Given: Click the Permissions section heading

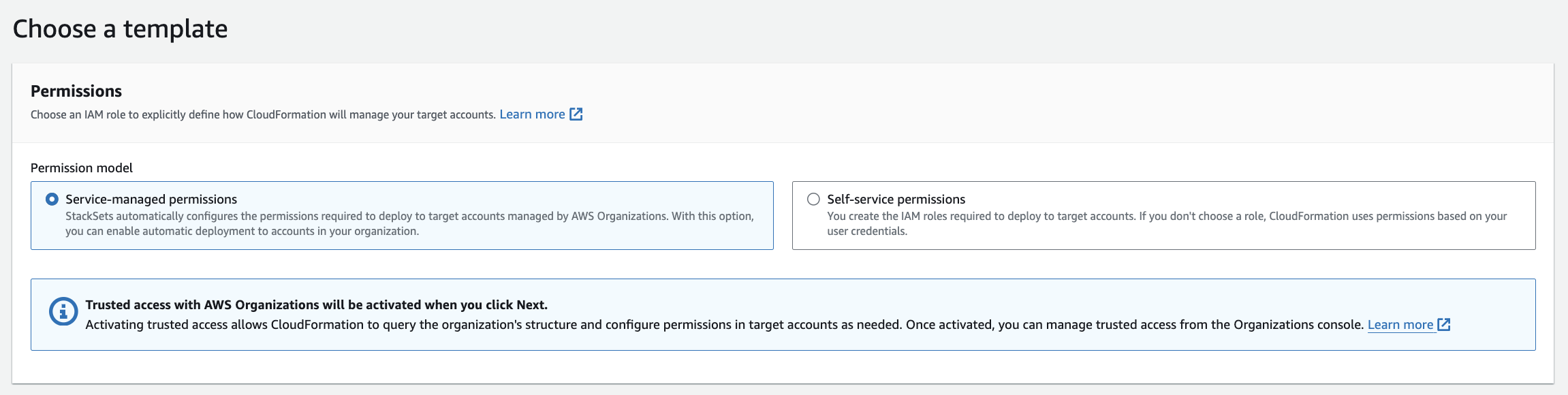Looking at the screenshot, I should (76, 91).
